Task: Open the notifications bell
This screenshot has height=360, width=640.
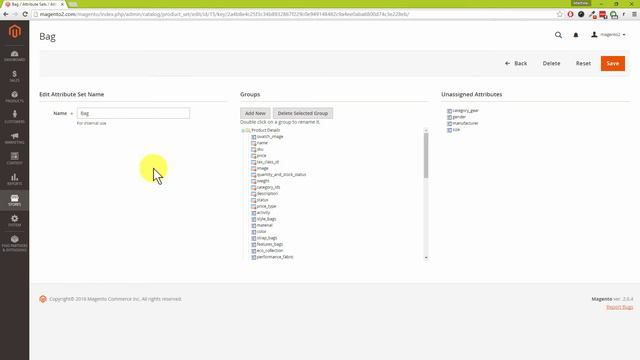Action: pyautogui.click(x=576, y=35)
